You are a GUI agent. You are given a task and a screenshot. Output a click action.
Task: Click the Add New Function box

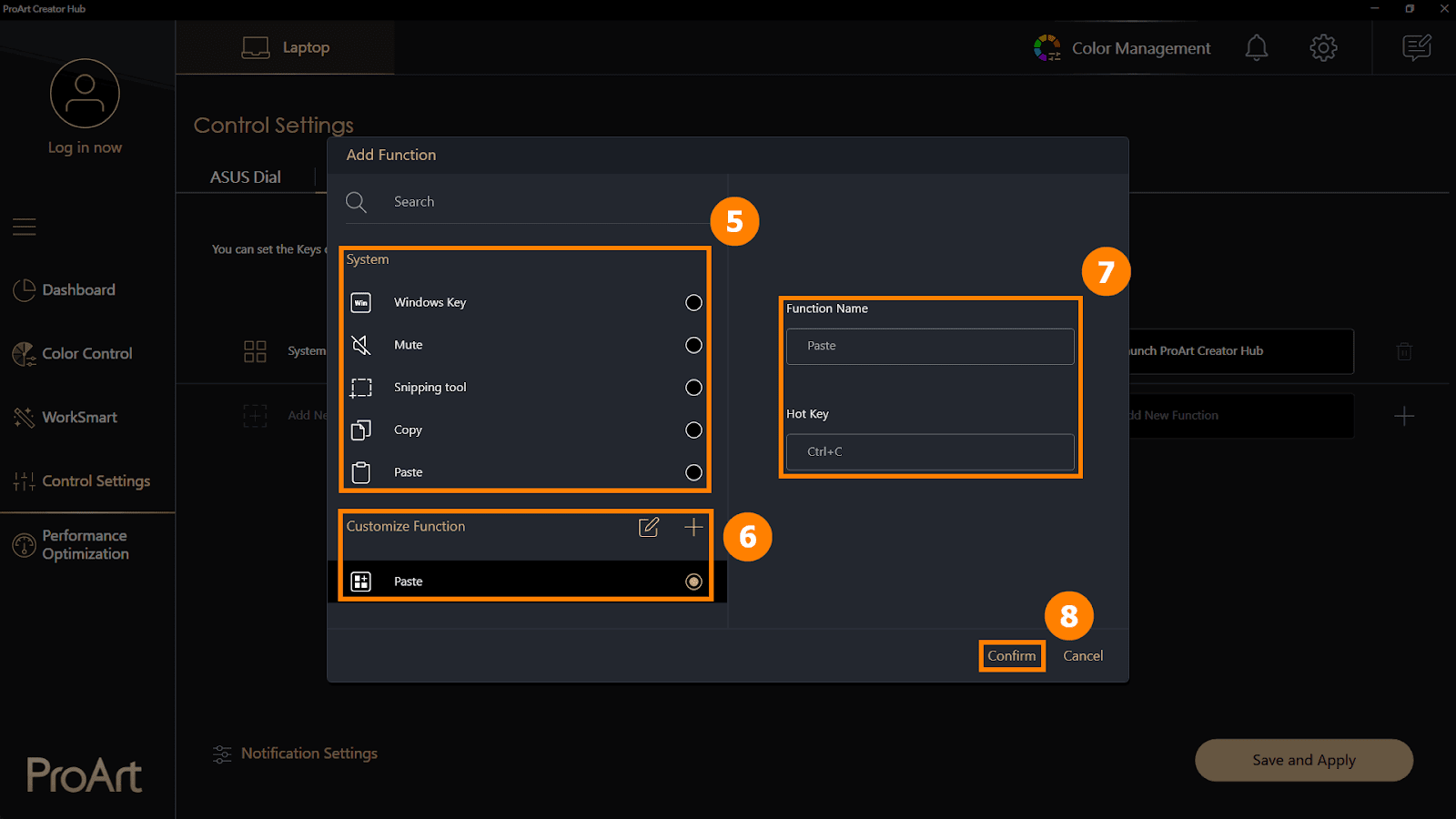click(1241, 416)
